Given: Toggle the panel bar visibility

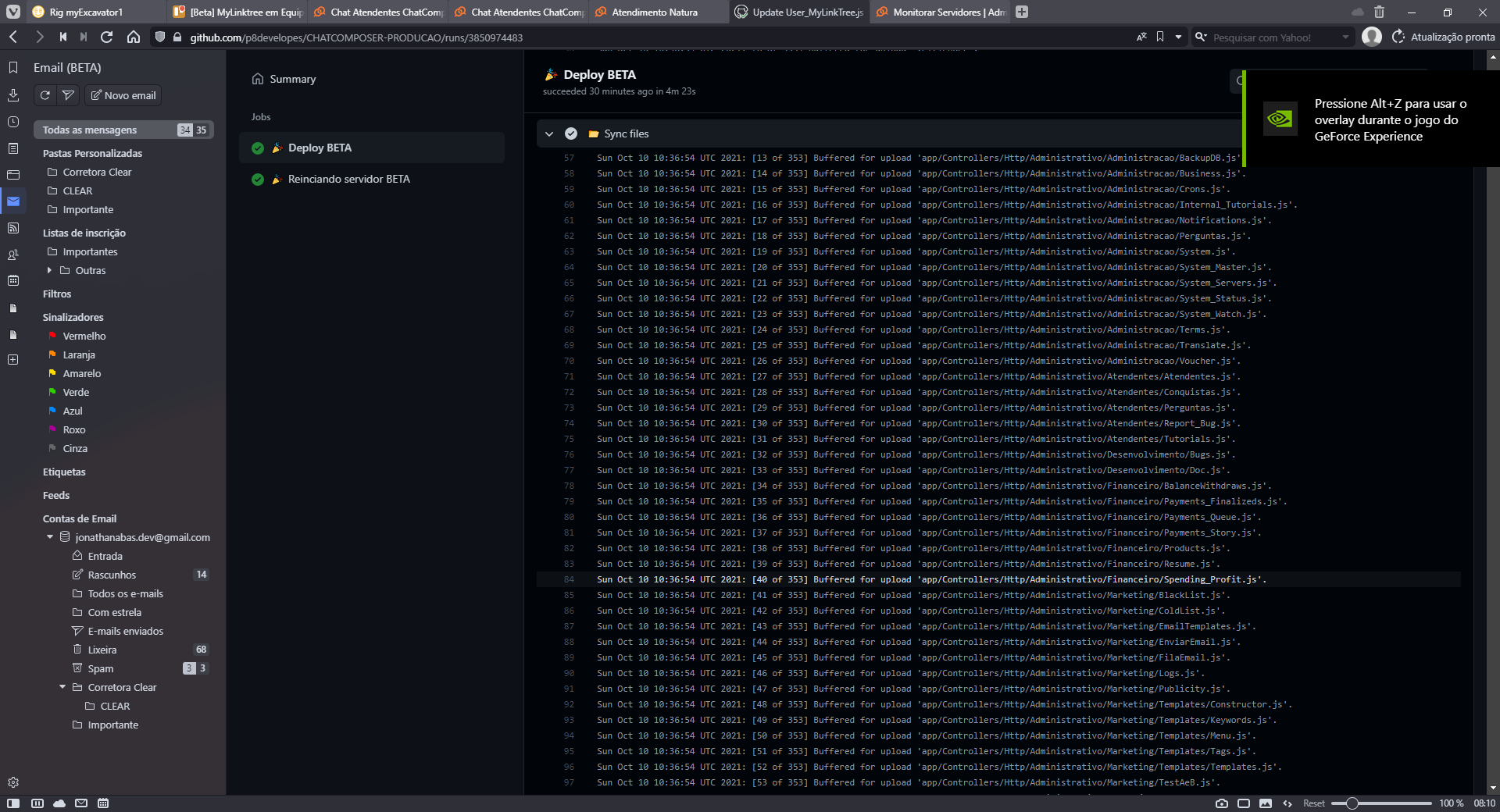Looking at the screenshot, I should (x=13, y=803).
